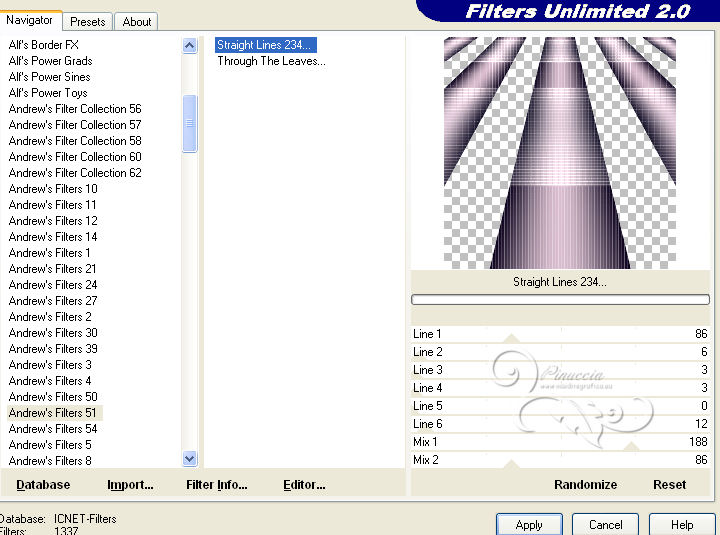Select Andrew's Filters 11
This screenshot has height=535, width=720.
(x=52, y=205)
